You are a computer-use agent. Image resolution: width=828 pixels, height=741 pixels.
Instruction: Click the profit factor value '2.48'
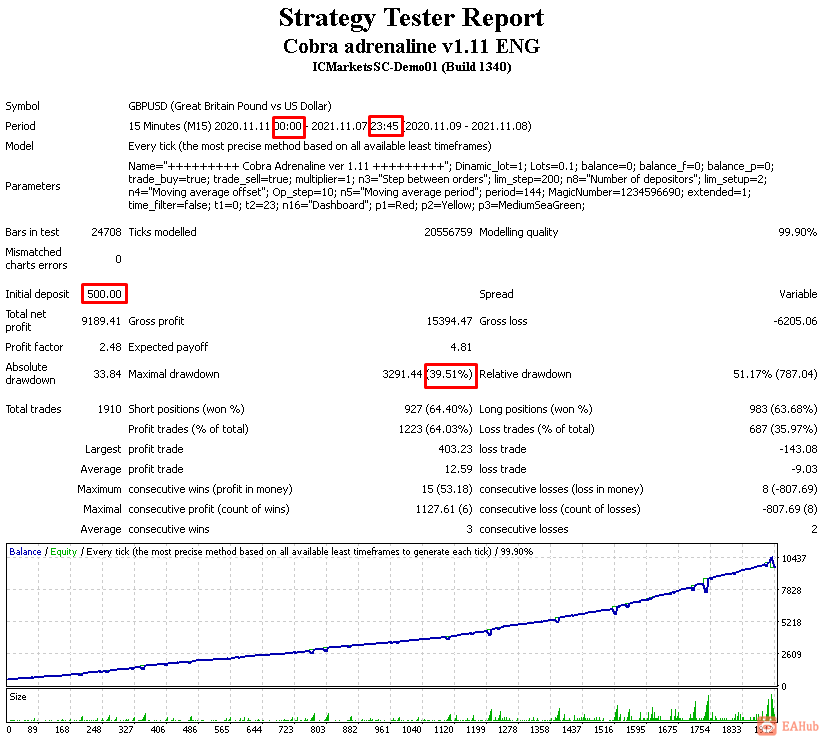pyautogui.click(x=110, y=347)
